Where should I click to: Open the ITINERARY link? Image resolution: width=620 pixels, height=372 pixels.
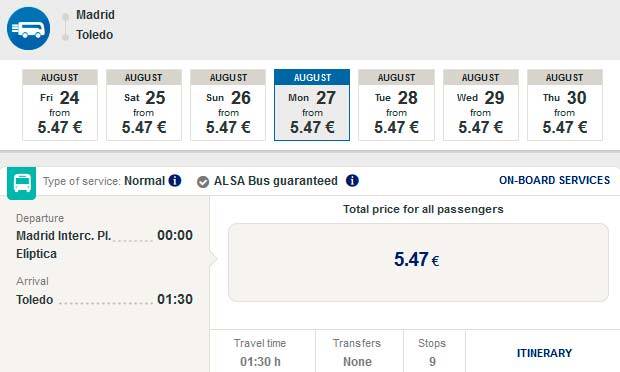tap(544, 353)
